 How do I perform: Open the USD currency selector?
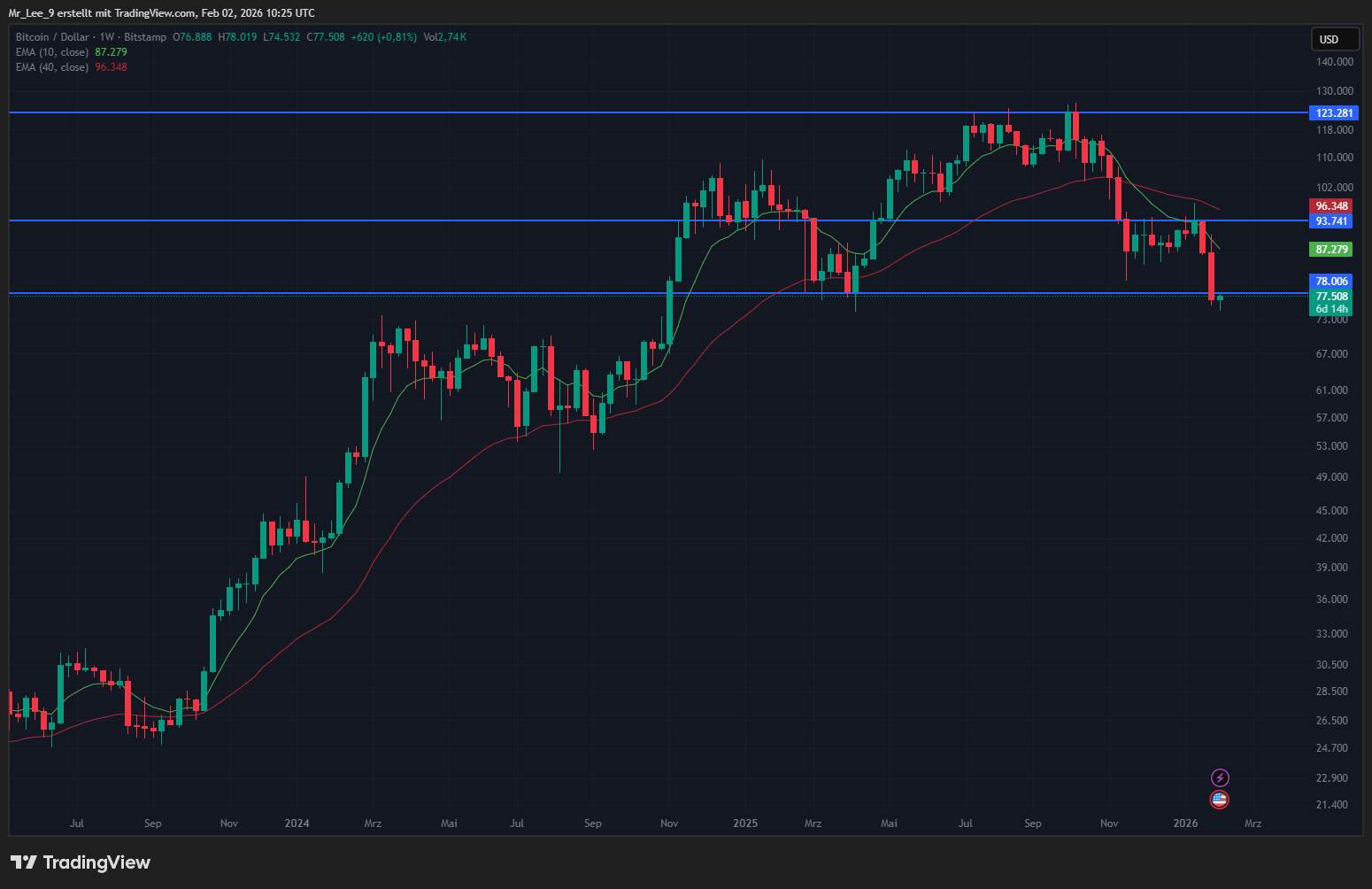[x=1335, y=39]
